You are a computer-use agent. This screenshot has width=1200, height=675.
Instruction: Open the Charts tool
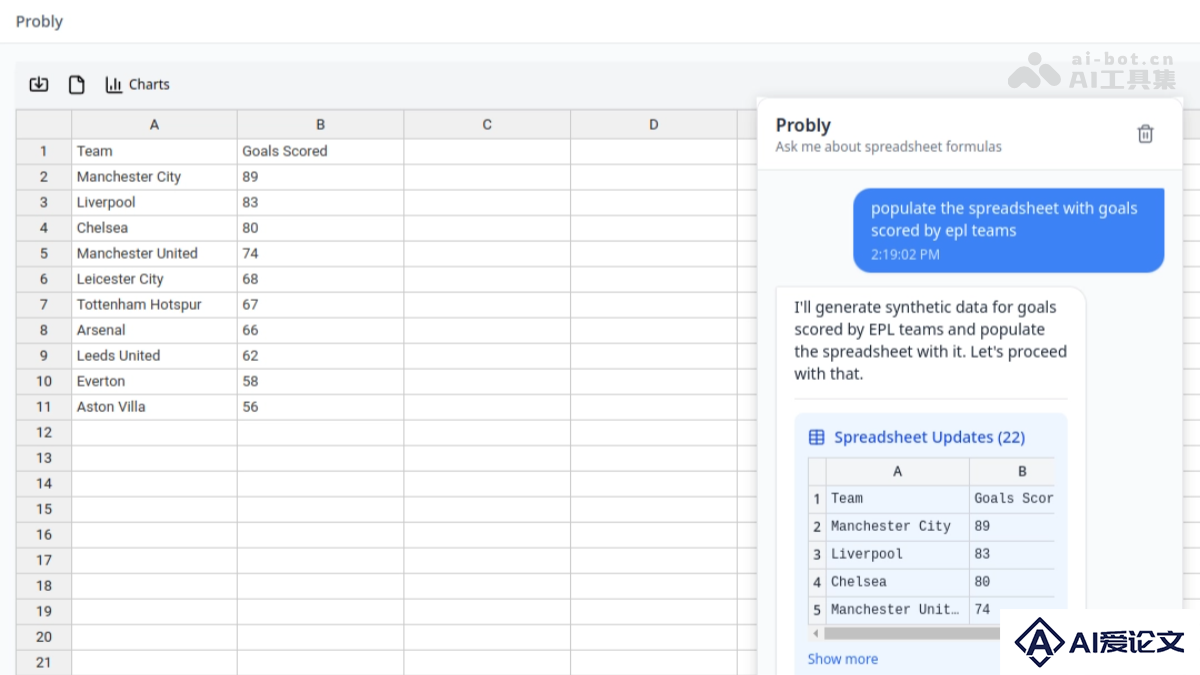(138, 84)
